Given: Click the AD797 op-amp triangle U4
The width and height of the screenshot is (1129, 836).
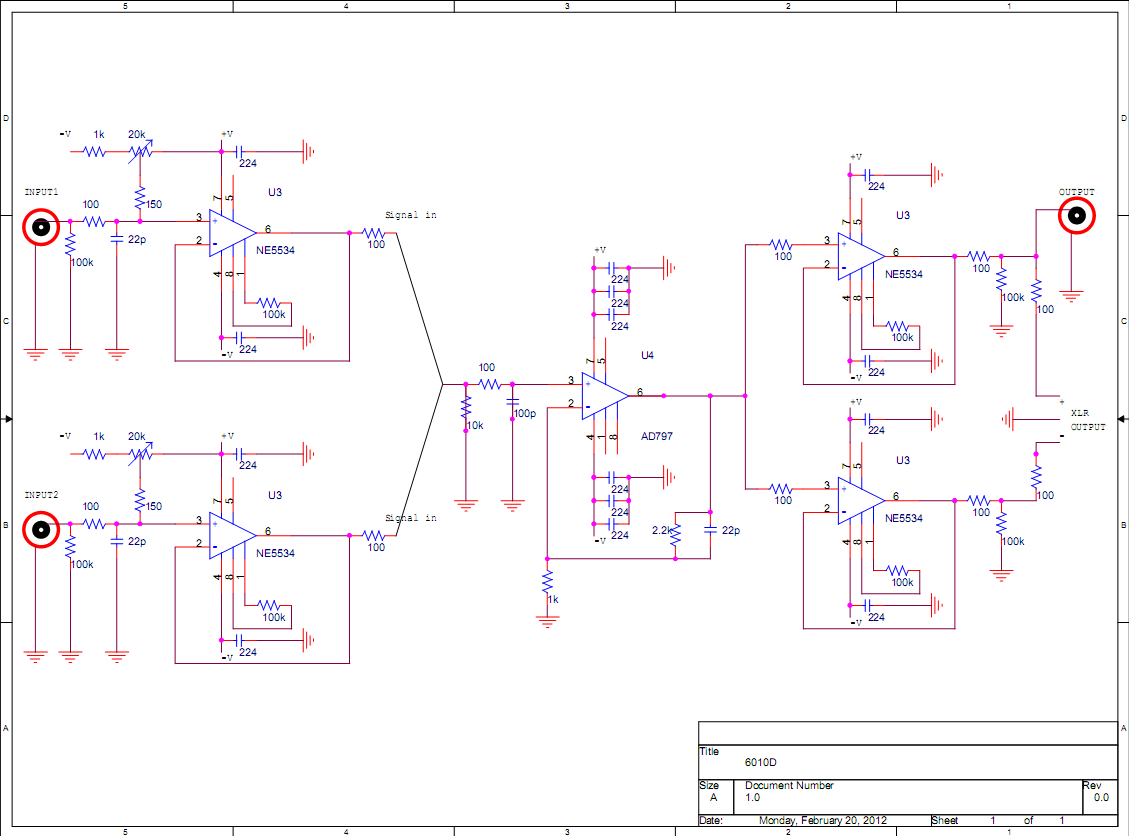Looking at the screenshot, I should point(605,395).
